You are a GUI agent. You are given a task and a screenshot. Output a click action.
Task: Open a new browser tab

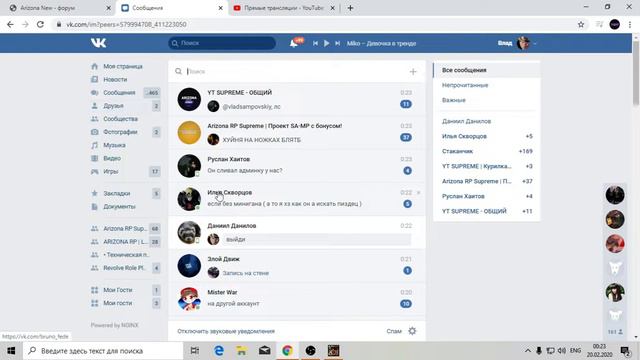click(350, 8)
